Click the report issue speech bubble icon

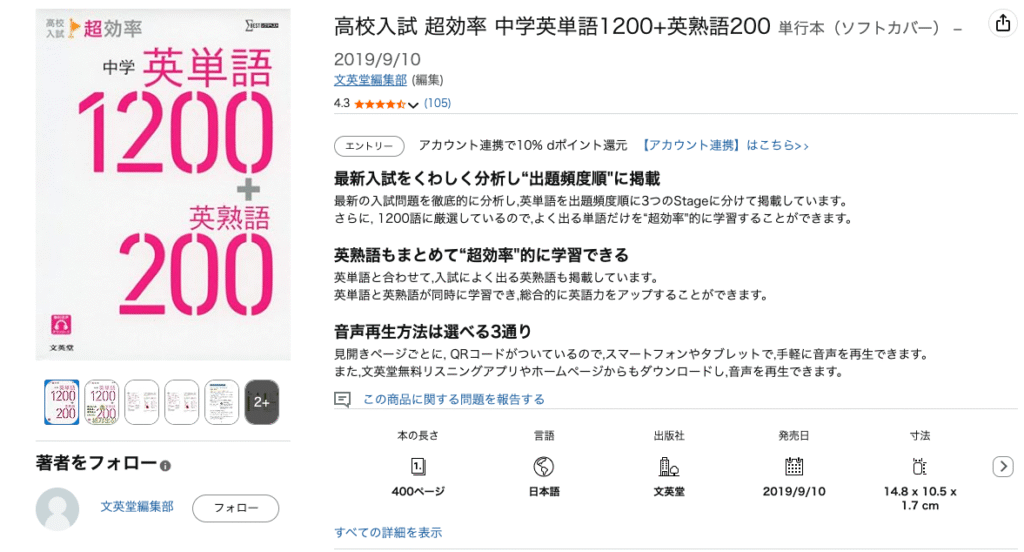tap(342, 399)
